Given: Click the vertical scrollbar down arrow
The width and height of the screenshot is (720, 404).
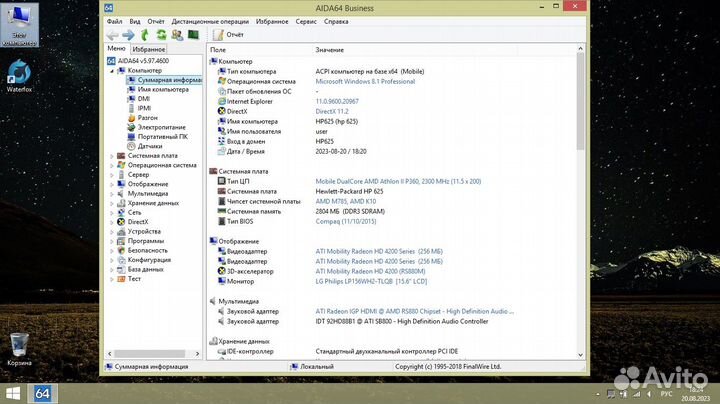Looking at the screenshot, I should 580,355.
